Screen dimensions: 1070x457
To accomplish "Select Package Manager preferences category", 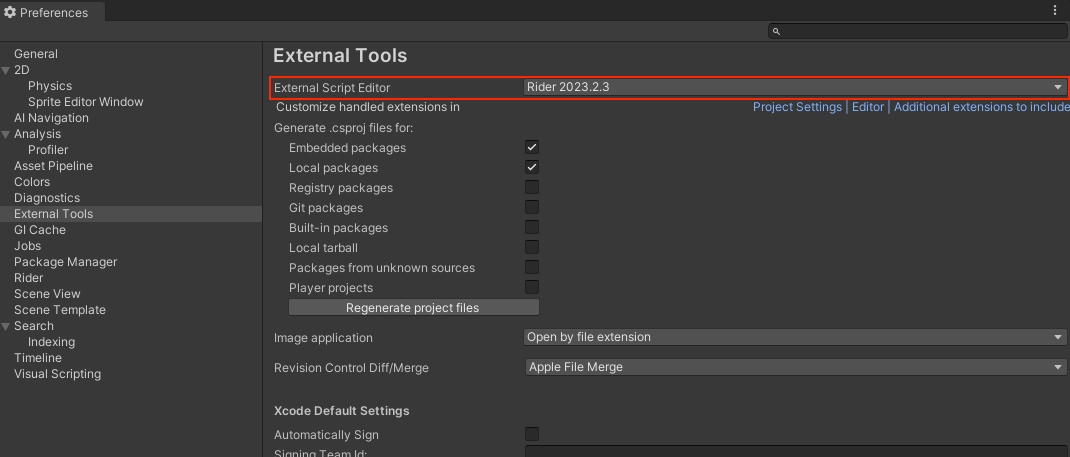I will pyautogui.click(x=66, y=262).
